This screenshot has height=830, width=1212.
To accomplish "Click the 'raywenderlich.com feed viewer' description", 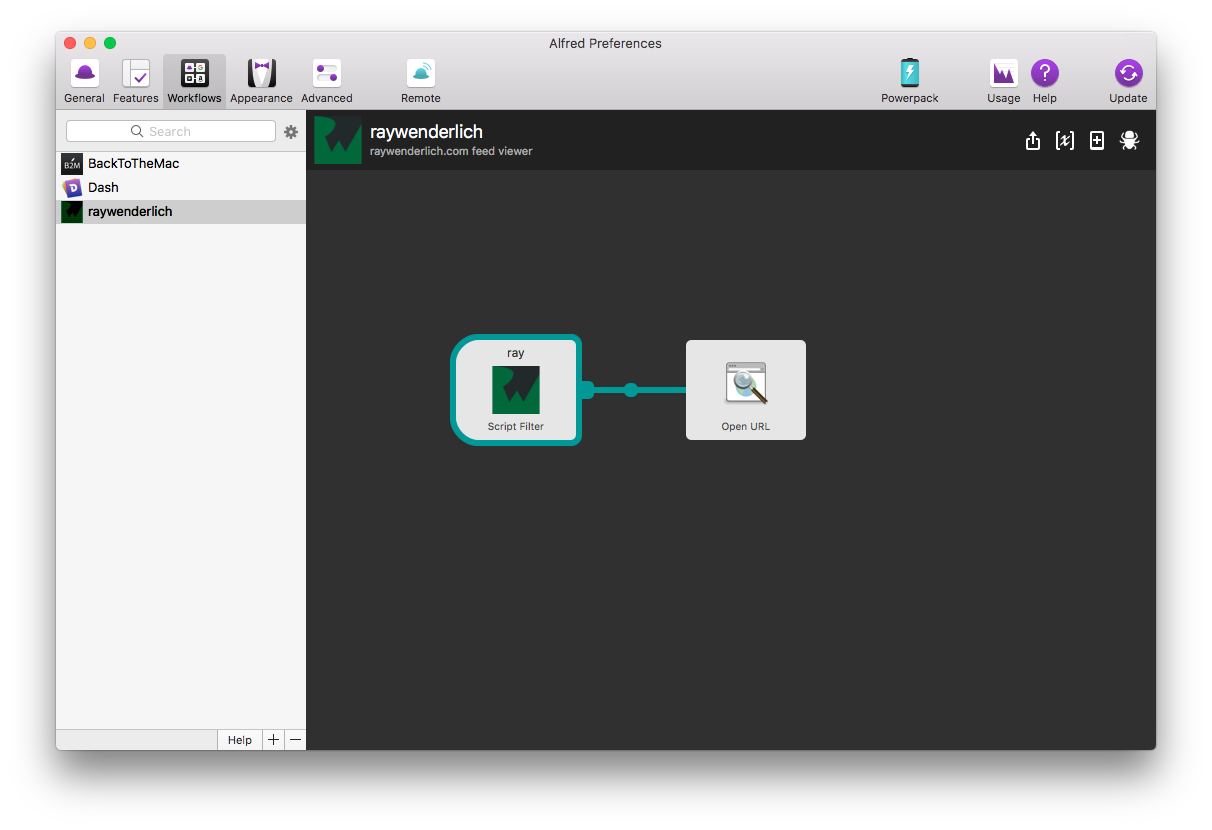I will pos(451,151).
